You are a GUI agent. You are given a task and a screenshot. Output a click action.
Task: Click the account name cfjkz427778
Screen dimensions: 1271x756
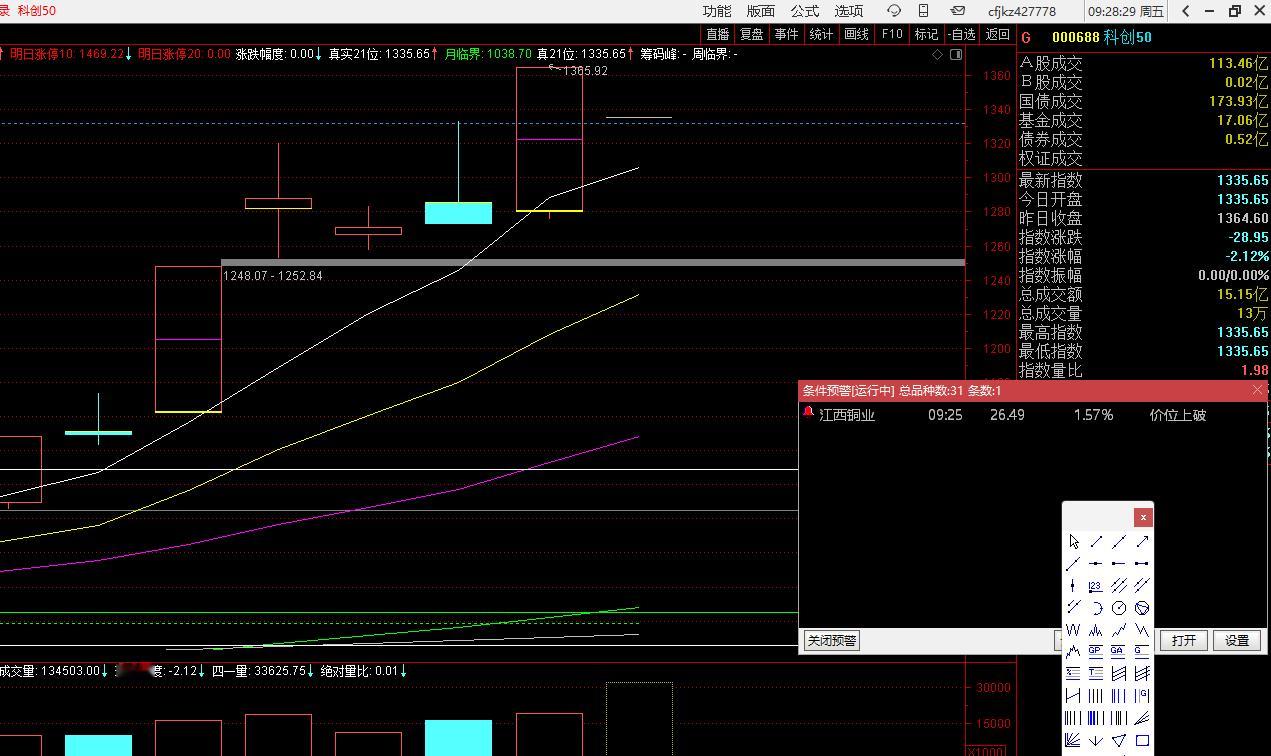[x=1022, y=12]
